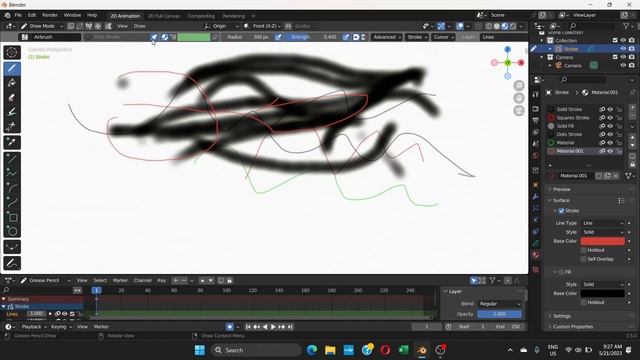This screenshot has width=640, height=360.
Task: Open the Origin stroke placement dropdown
Action: click(221, 26)
